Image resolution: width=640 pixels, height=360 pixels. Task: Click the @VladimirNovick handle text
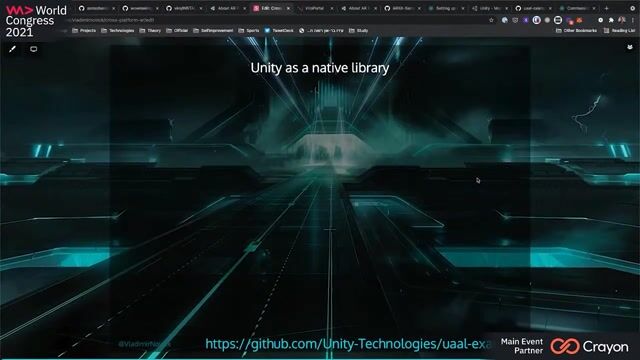coord(144,344)
